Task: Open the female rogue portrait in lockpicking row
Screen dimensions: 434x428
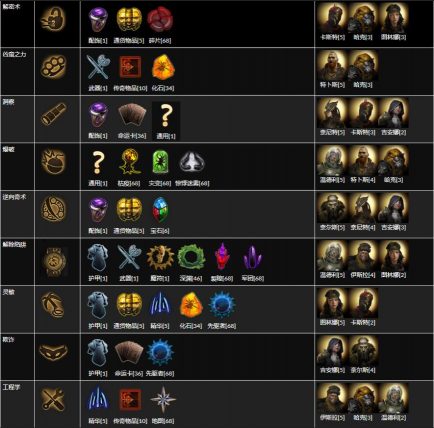Action: pos(393,18)
